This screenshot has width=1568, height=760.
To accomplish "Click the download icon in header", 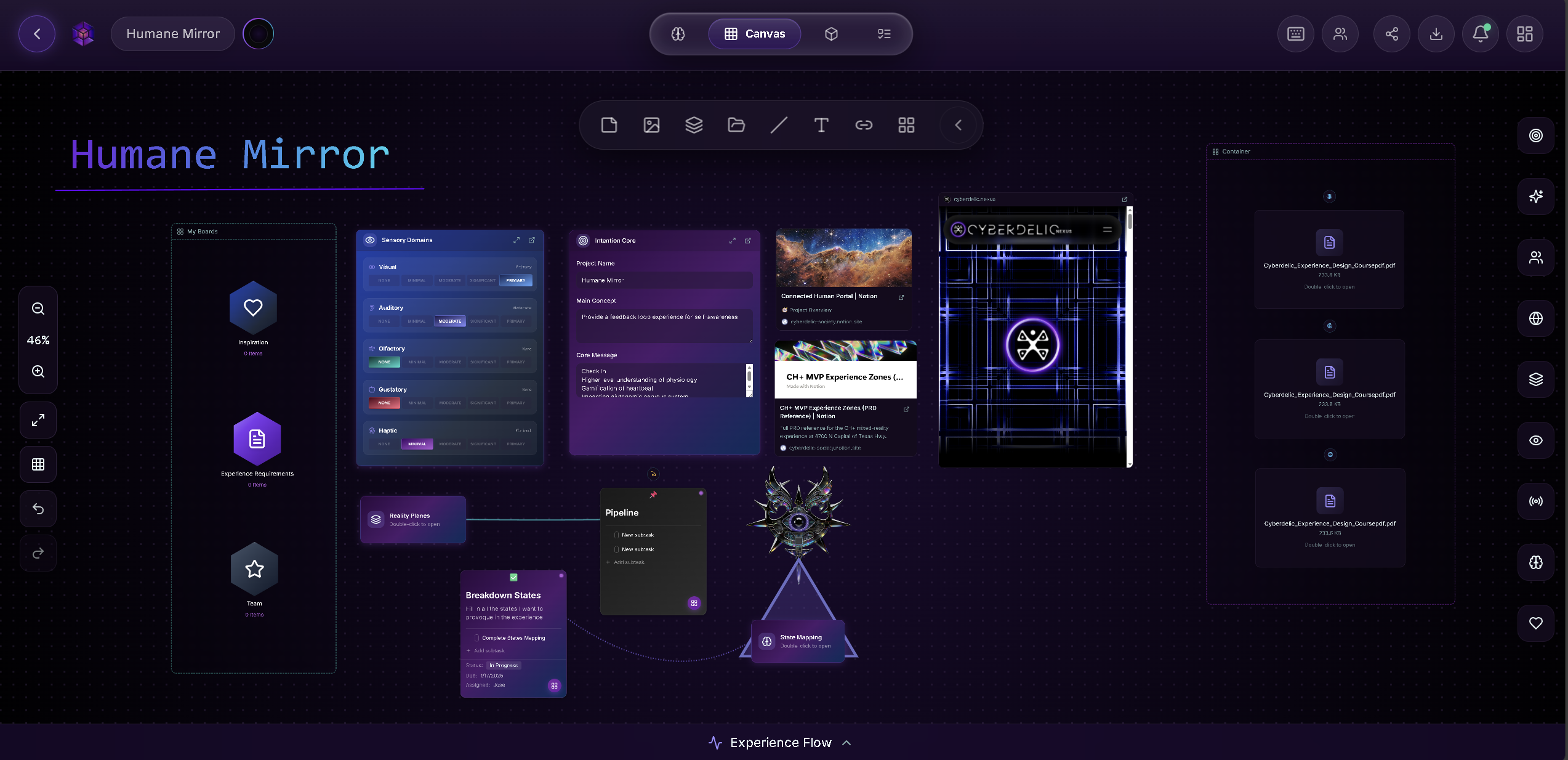I will [1436, 34].
